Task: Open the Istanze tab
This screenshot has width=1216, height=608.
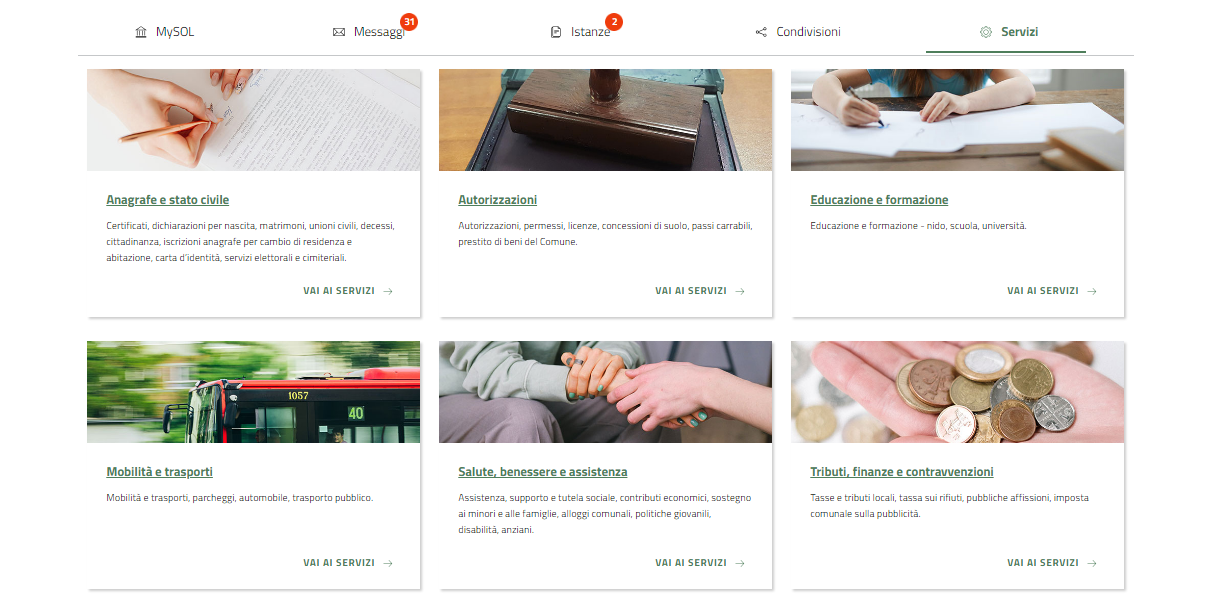Action: (582, 32)
